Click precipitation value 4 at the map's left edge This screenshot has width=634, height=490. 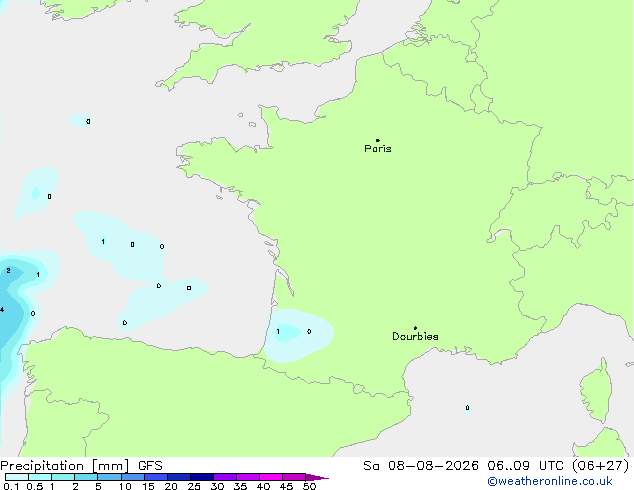coord(2,310)
